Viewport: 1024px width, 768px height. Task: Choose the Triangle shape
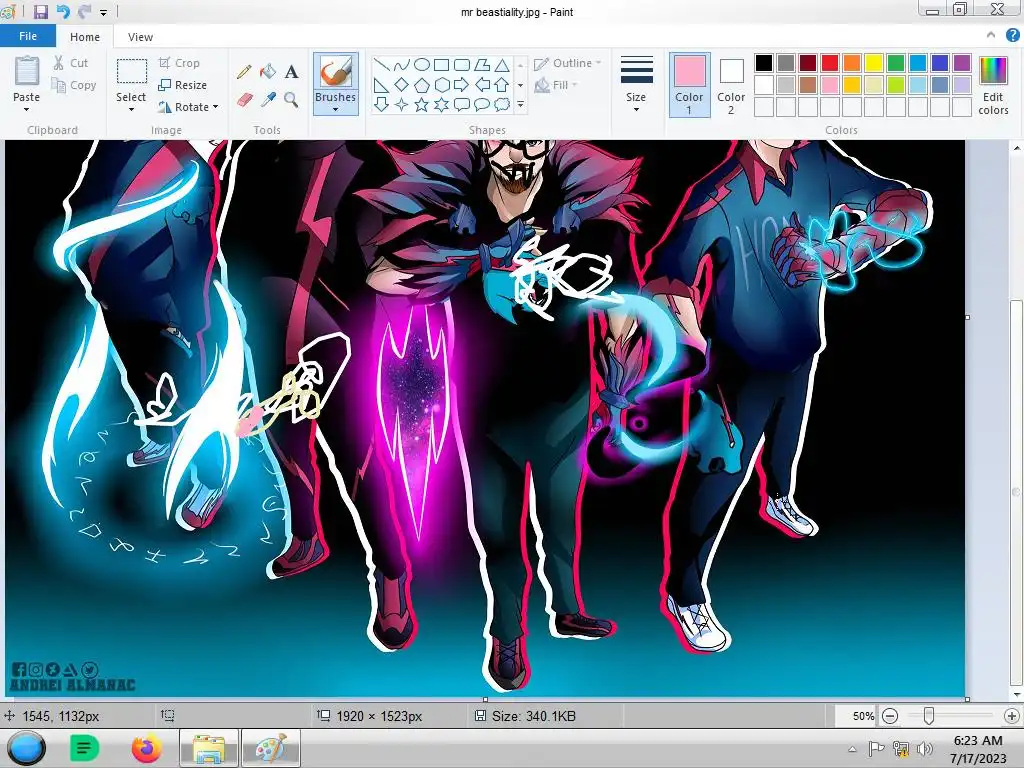[x=502, y=65]
